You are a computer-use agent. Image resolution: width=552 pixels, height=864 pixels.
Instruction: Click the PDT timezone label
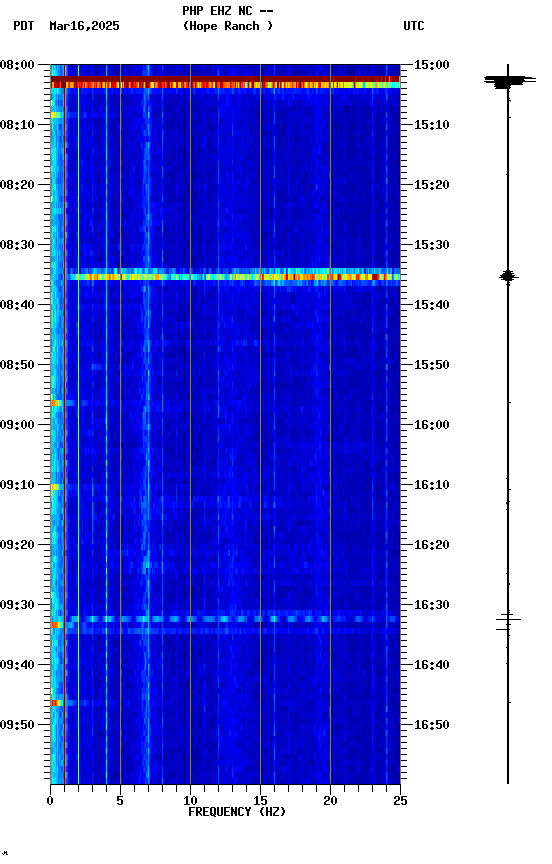[x=24, y=26]
